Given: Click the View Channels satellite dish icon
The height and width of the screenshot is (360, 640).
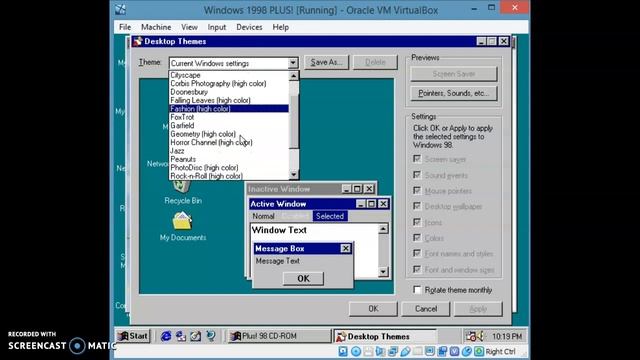Looking at the screenshot, I should 211,336.
